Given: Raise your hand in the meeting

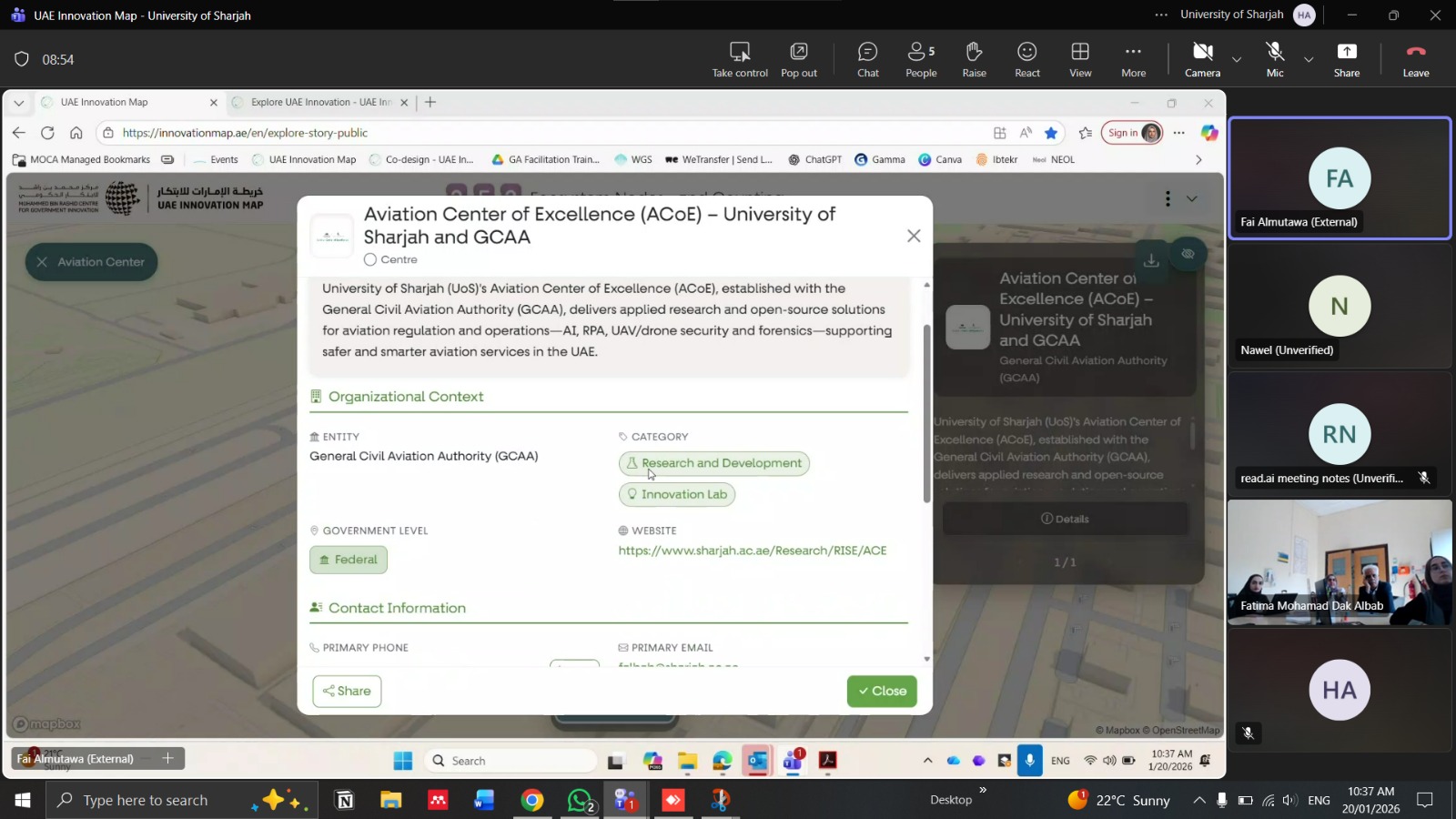Looking at the screenshot, I should pyautogui.click(x=974, y=59).
